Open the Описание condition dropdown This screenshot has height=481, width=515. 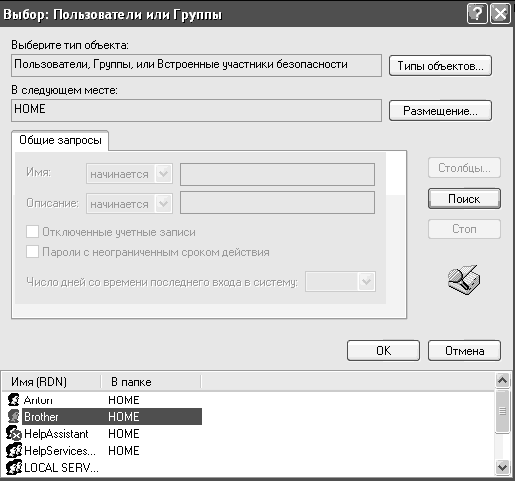pos(129,203)
